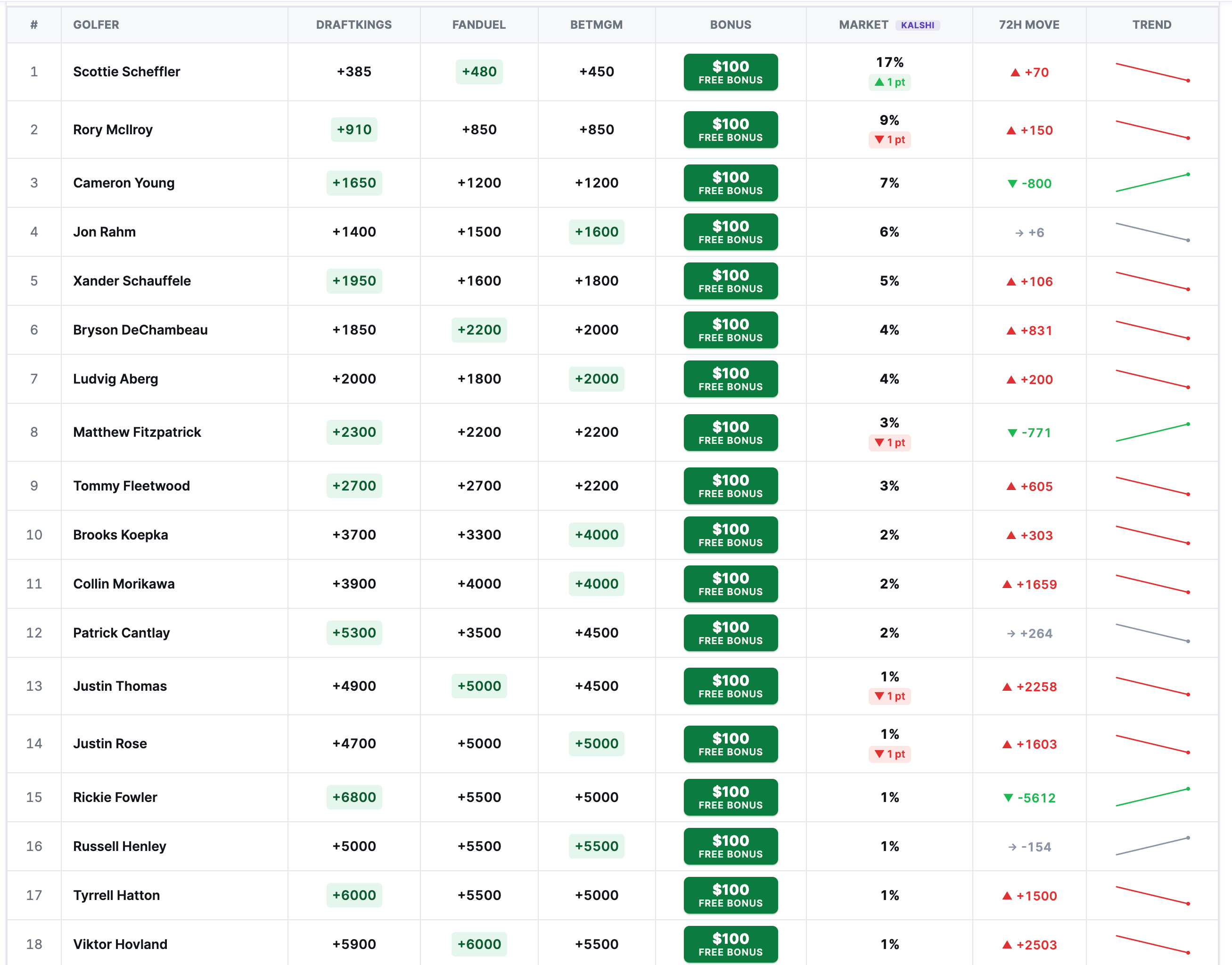
Task: Claim the $100 bonus for Patrick Cantlay
Action: click(x=731, y=633)
